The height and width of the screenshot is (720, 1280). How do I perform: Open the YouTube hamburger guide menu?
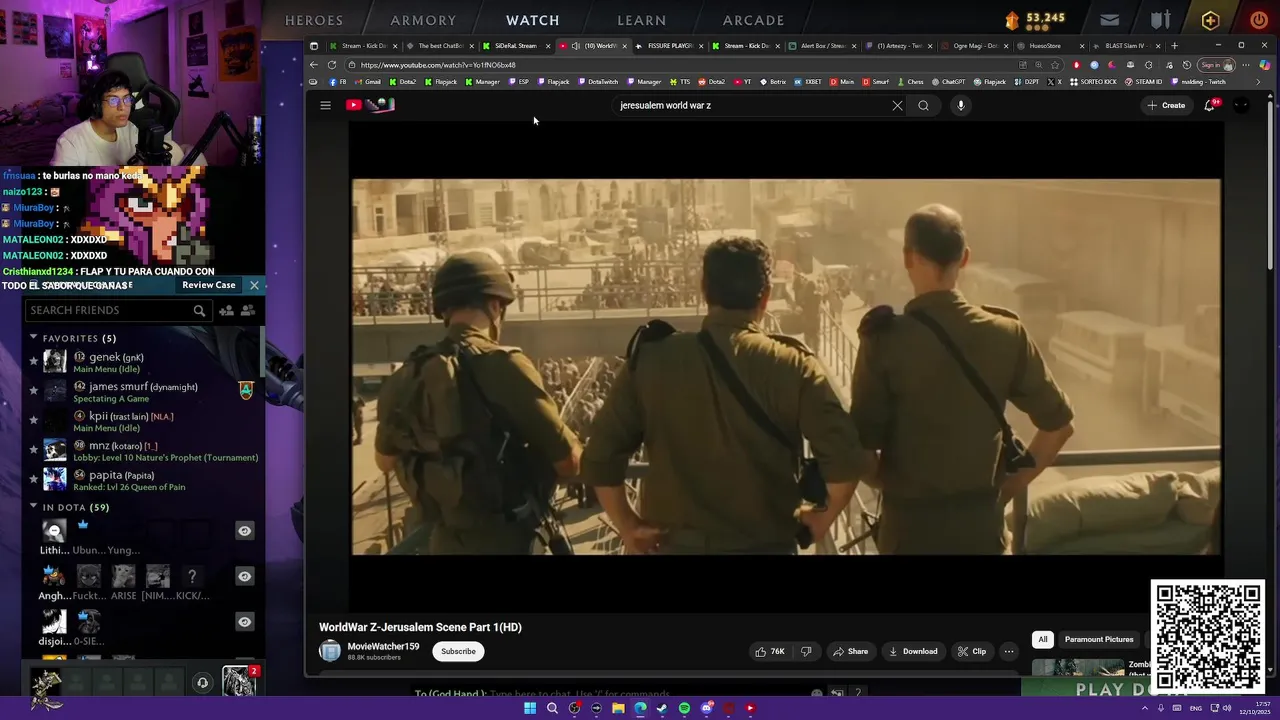pos(325,105)
